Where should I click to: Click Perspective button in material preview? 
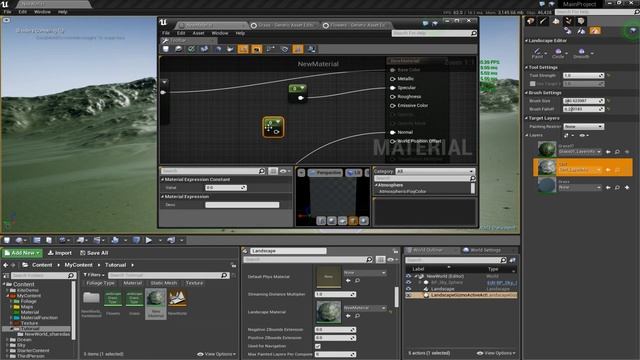pos(325,173)
